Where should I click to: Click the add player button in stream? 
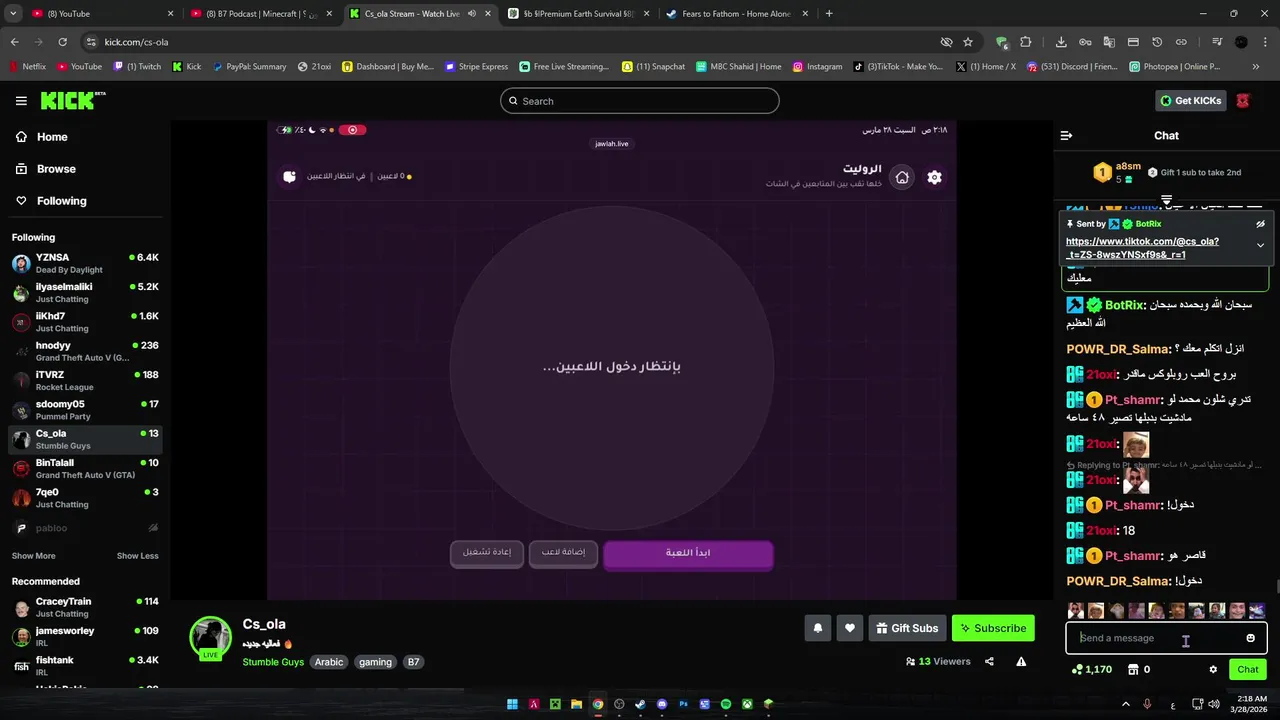563,553
